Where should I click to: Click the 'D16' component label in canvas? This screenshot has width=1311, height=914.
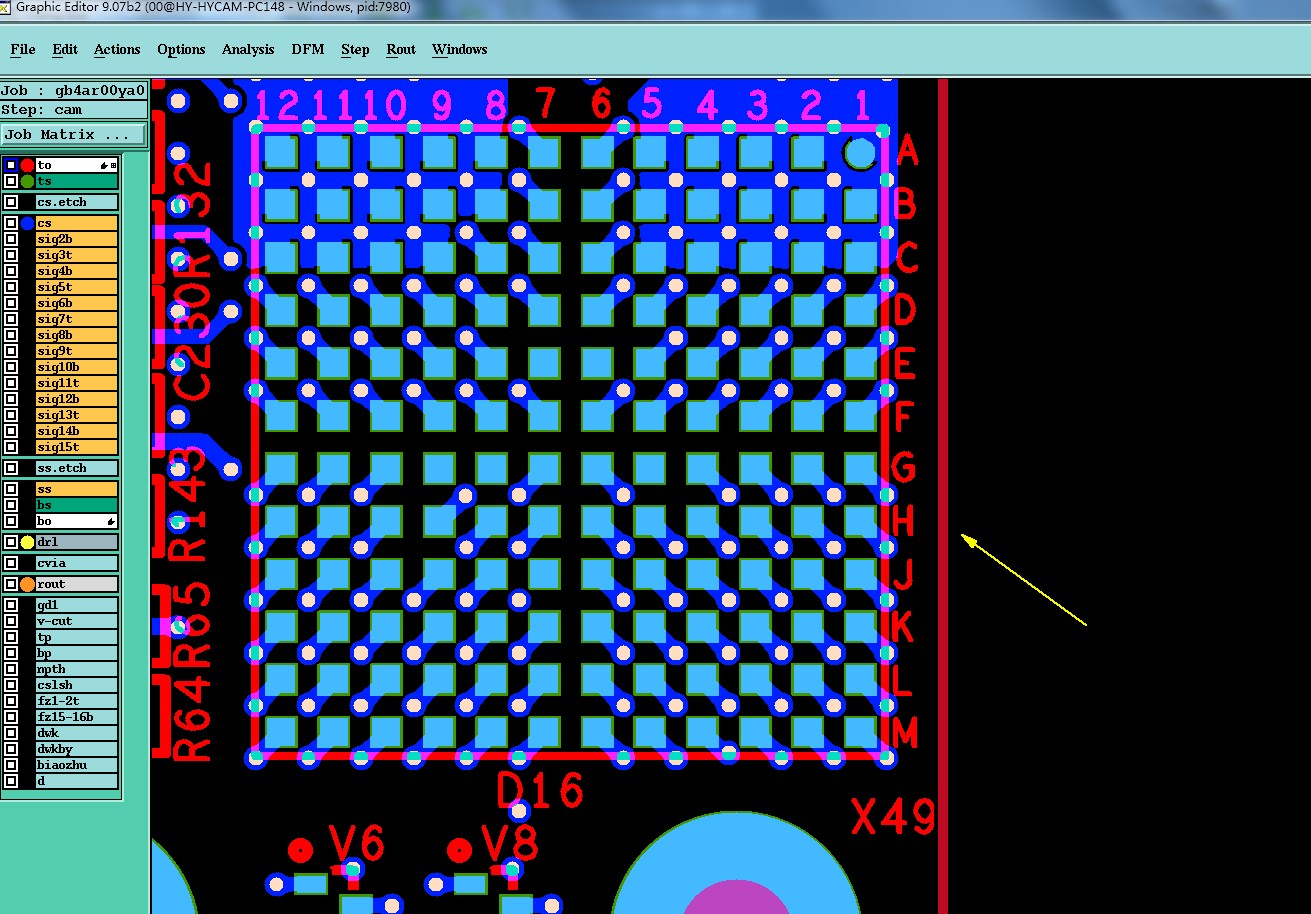tap(540, 791)
